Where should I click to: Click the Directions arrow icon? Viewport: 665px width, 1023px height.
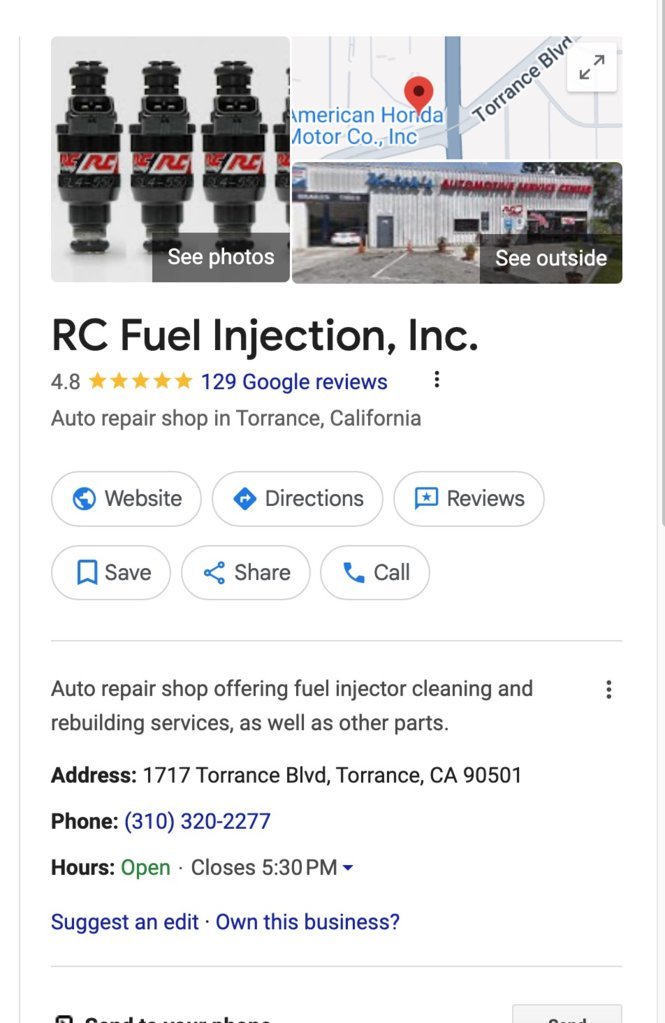[245, 498]
